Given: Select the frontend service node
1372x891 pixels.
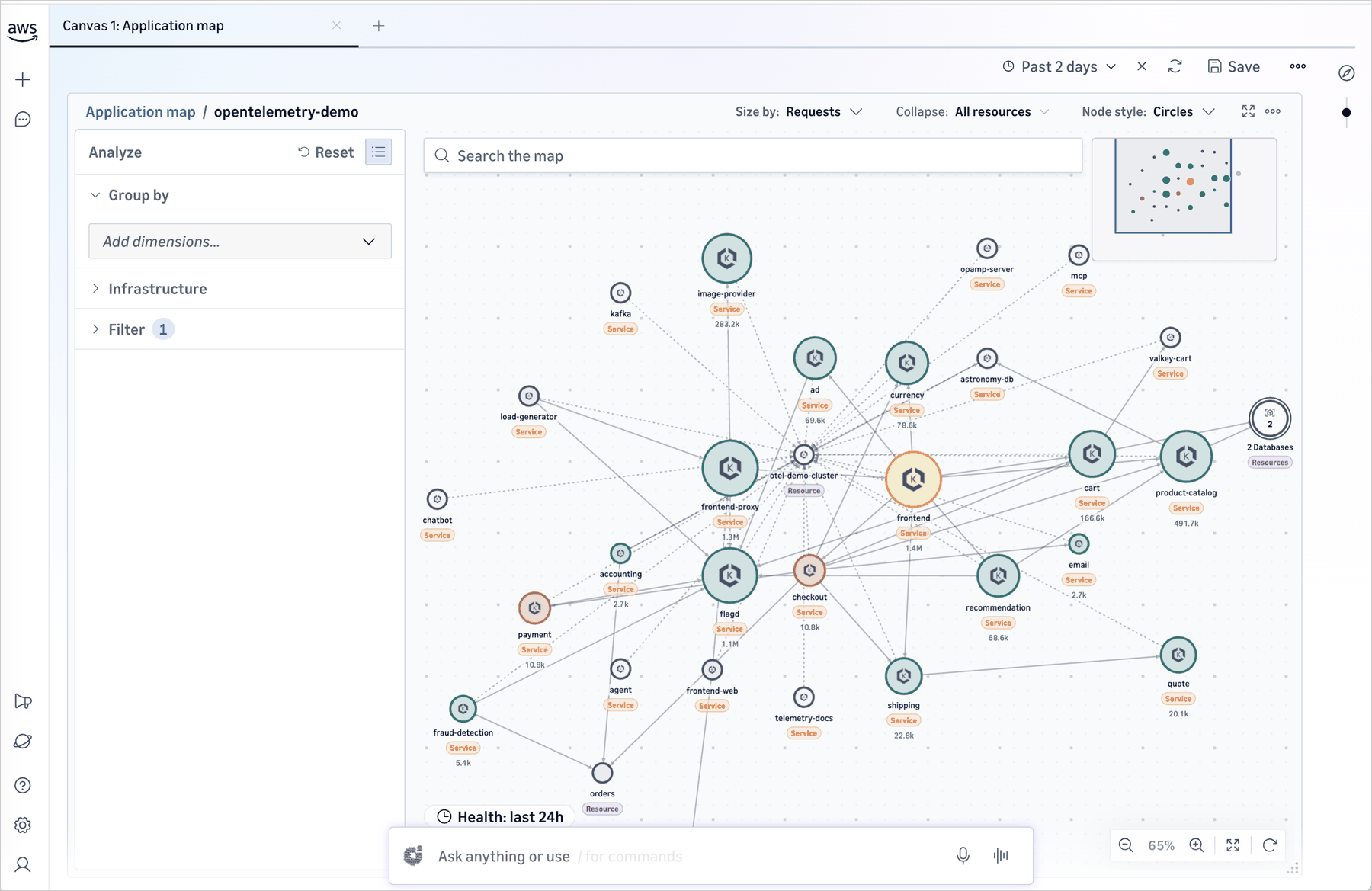Looking at the screenshot, I should [913, 479].
